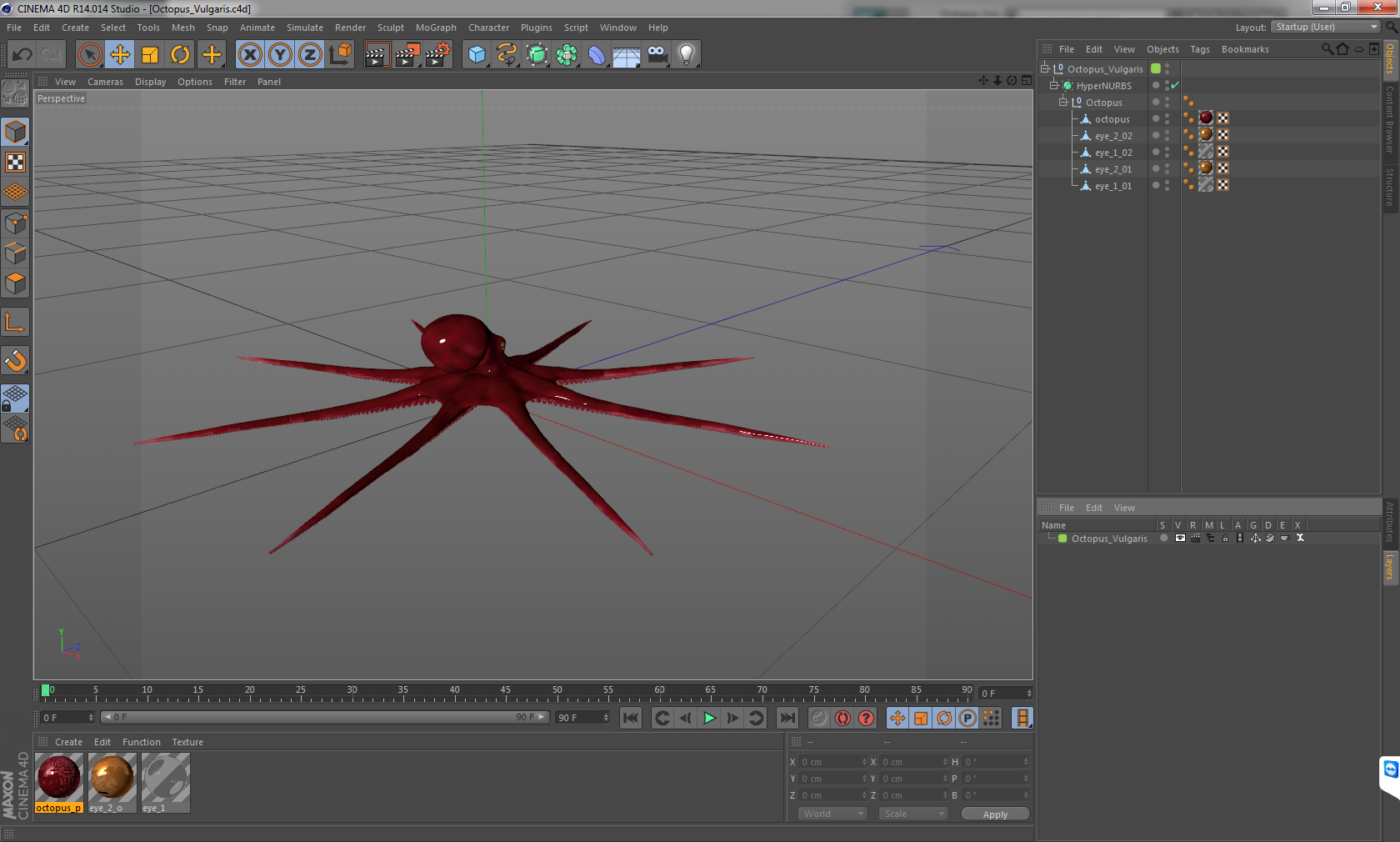Open Object Manager Tags menu

coord(1199,49)
